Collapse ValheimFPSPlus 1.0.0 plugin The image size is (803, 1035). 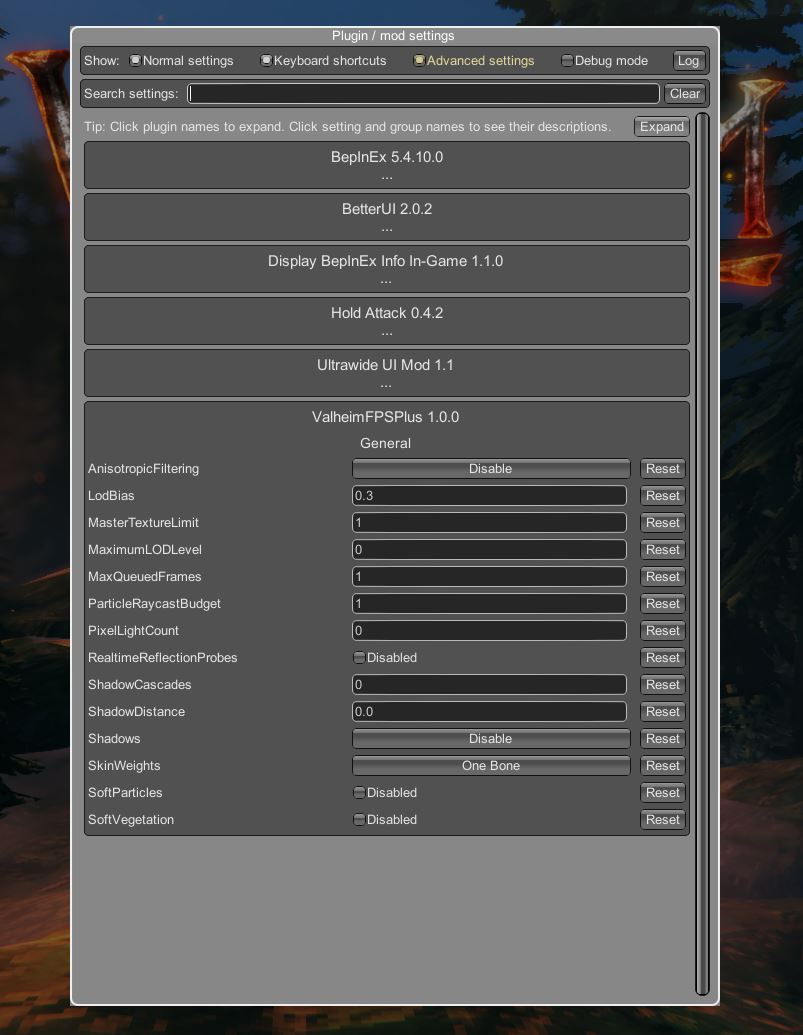click(x=385, y=417)
